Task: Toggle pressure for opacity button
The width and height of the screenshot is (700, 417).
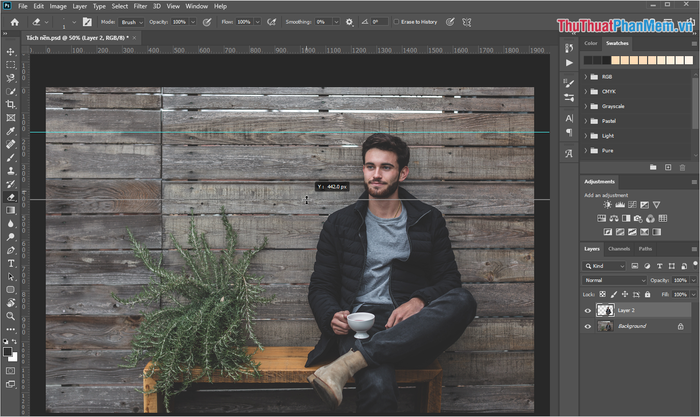Action: (x=207, y=22)
